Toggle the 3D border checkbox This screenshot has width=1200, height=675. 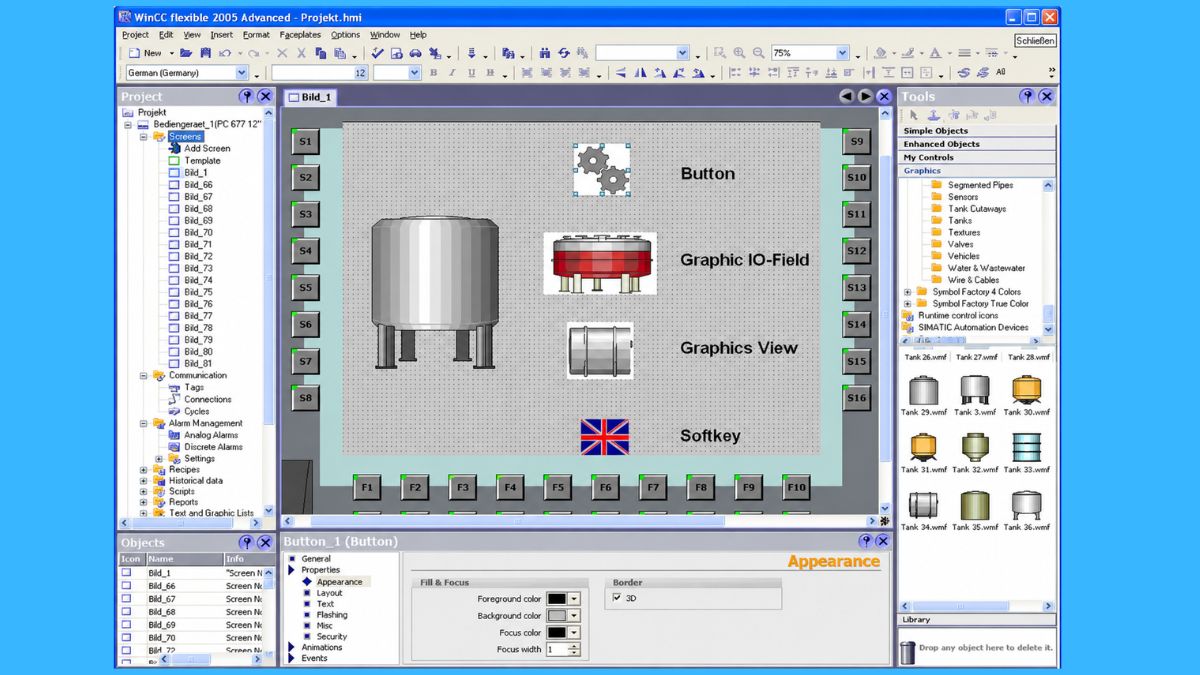pyautogui.click(x=616, y=598)
